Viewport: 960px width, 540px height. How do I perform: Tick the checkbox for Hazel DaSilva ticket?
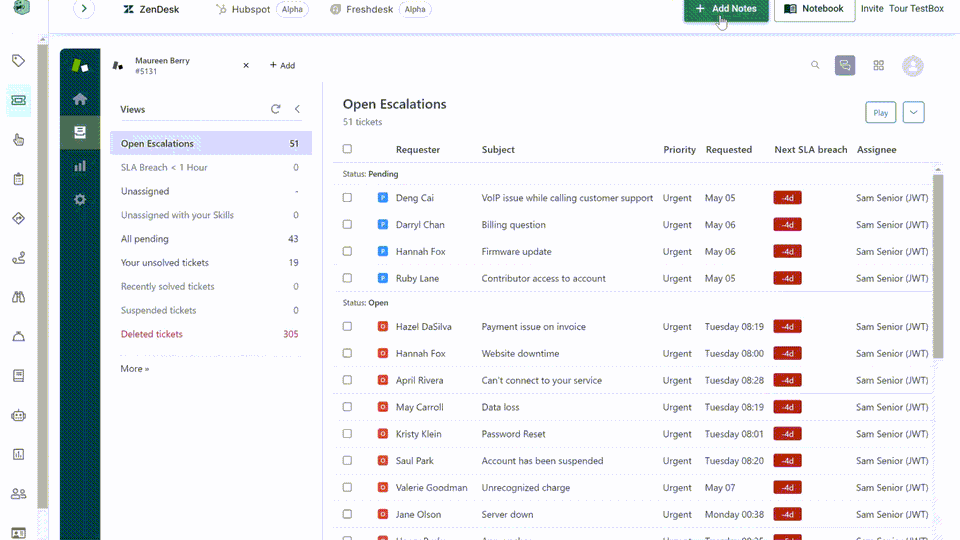[347, 326]
